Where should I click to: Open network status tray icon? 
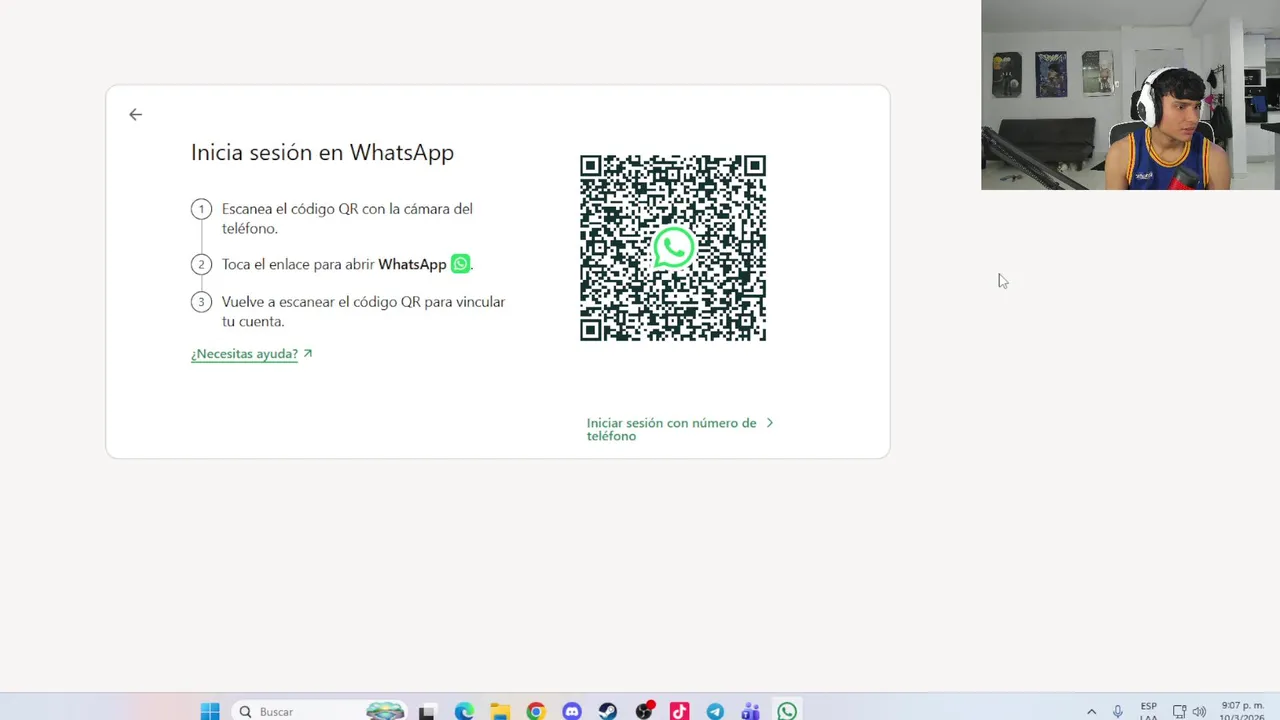[1179, 712]
